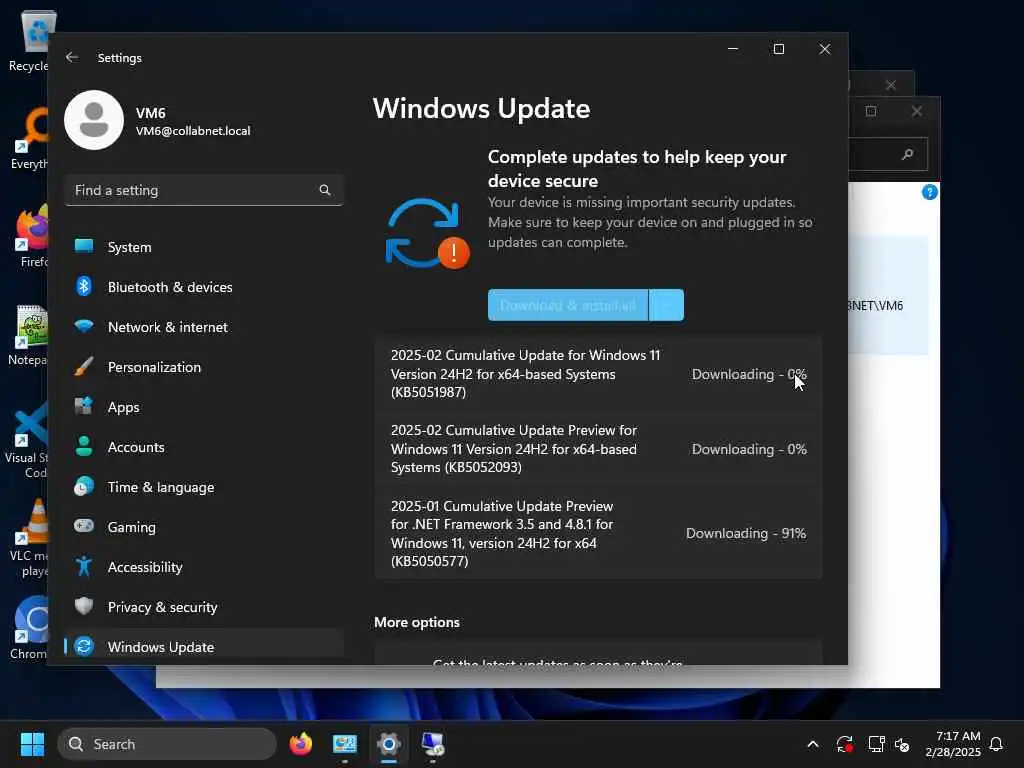Open the notifications bell icon

pyautogui.click(x=997, y=744)
